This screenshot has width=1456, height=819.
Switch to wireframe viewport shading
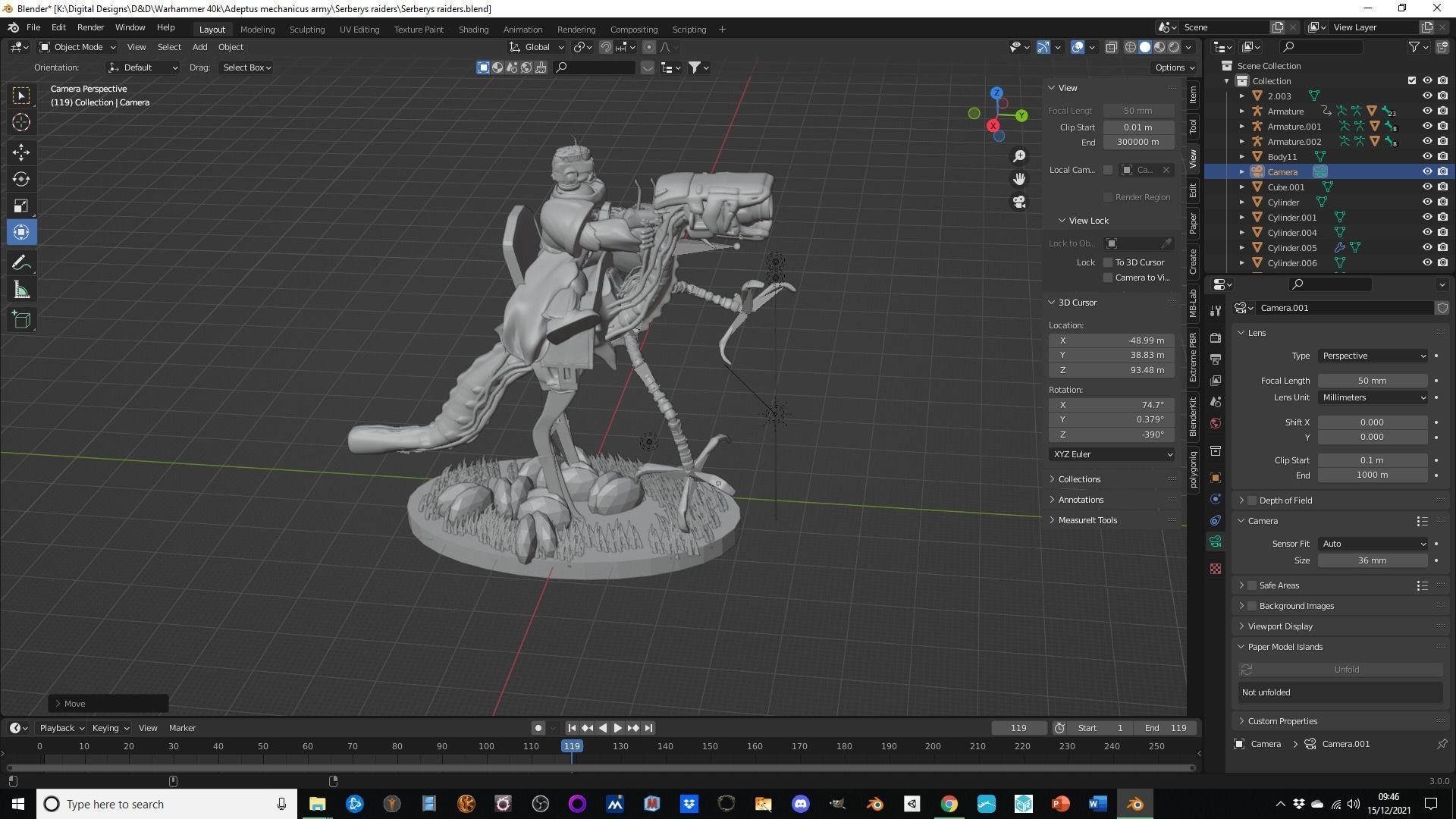(x=1130, y=47)
